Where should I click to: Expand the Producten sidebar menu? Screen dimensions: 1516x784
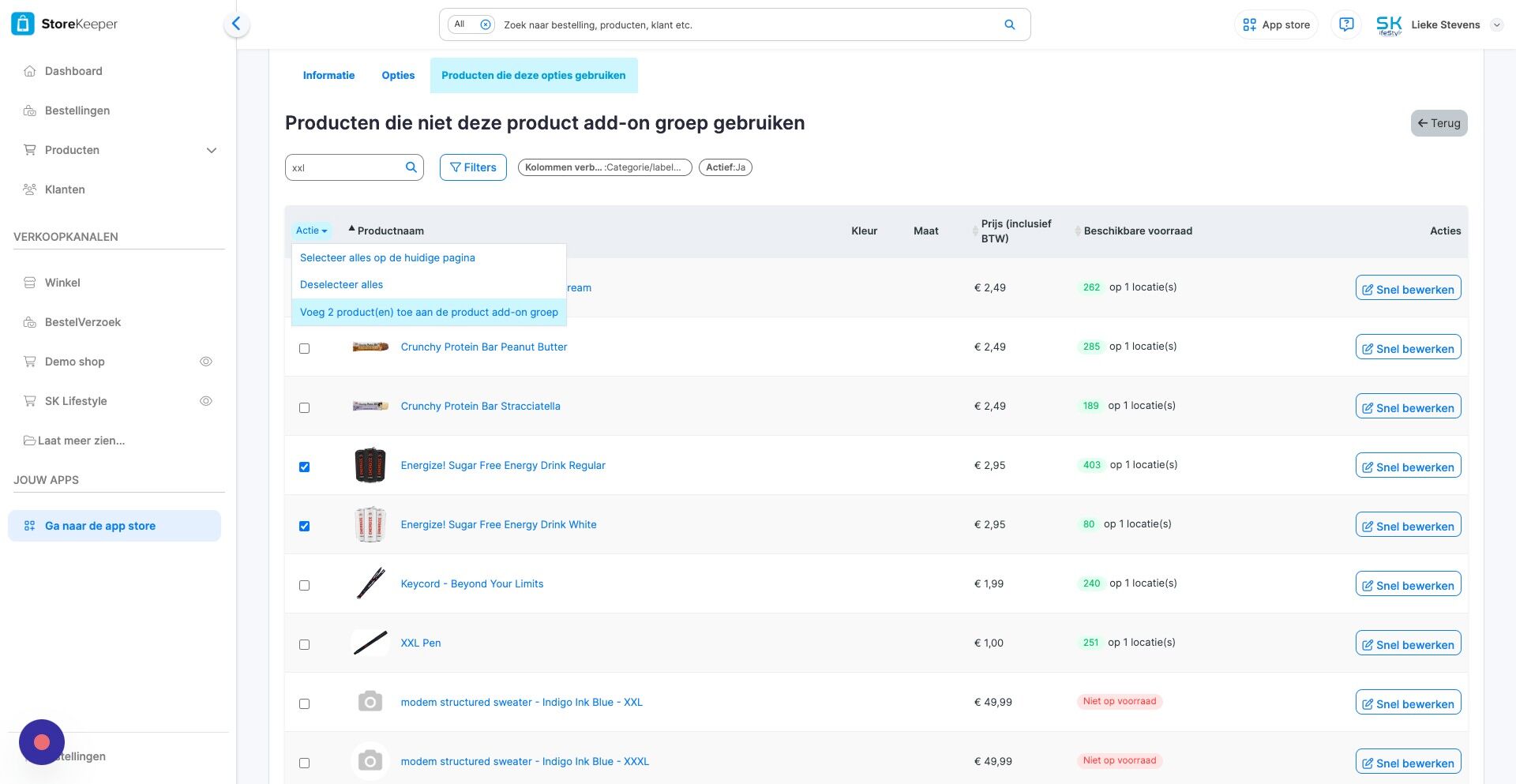pos(211,150)
